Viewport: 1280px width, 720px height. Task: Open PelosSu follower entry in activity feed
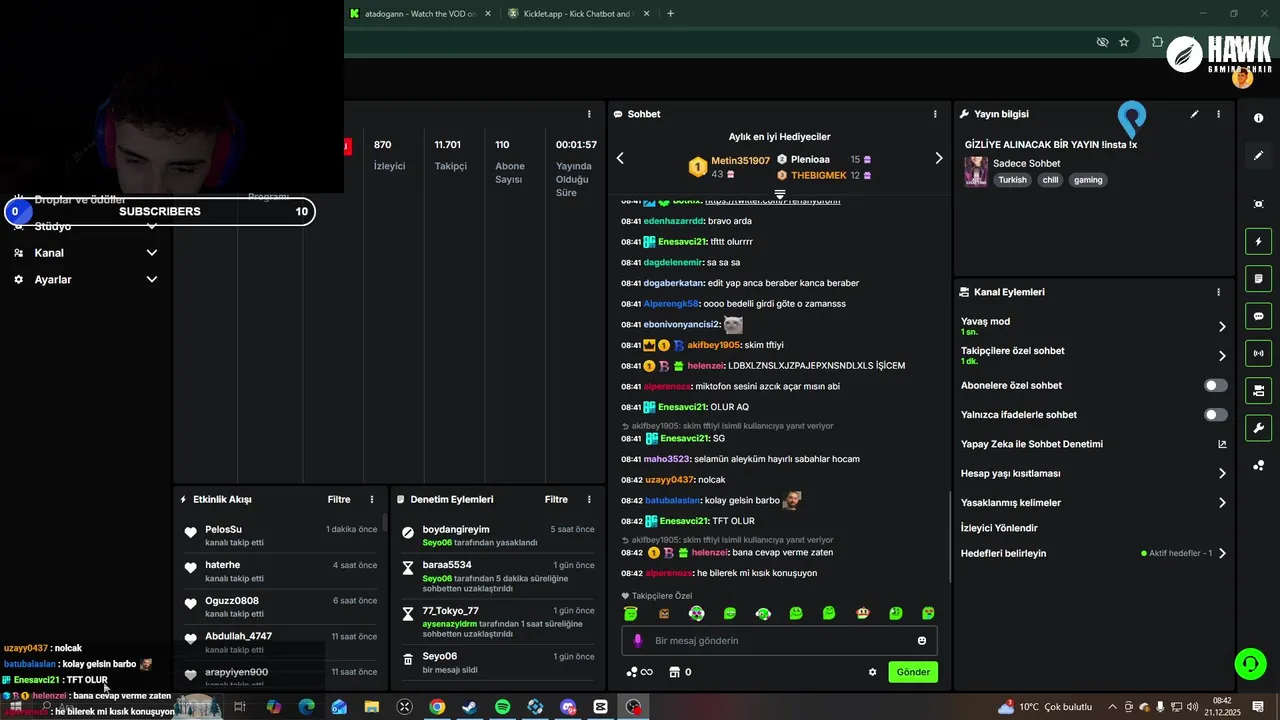coord(281,535)
